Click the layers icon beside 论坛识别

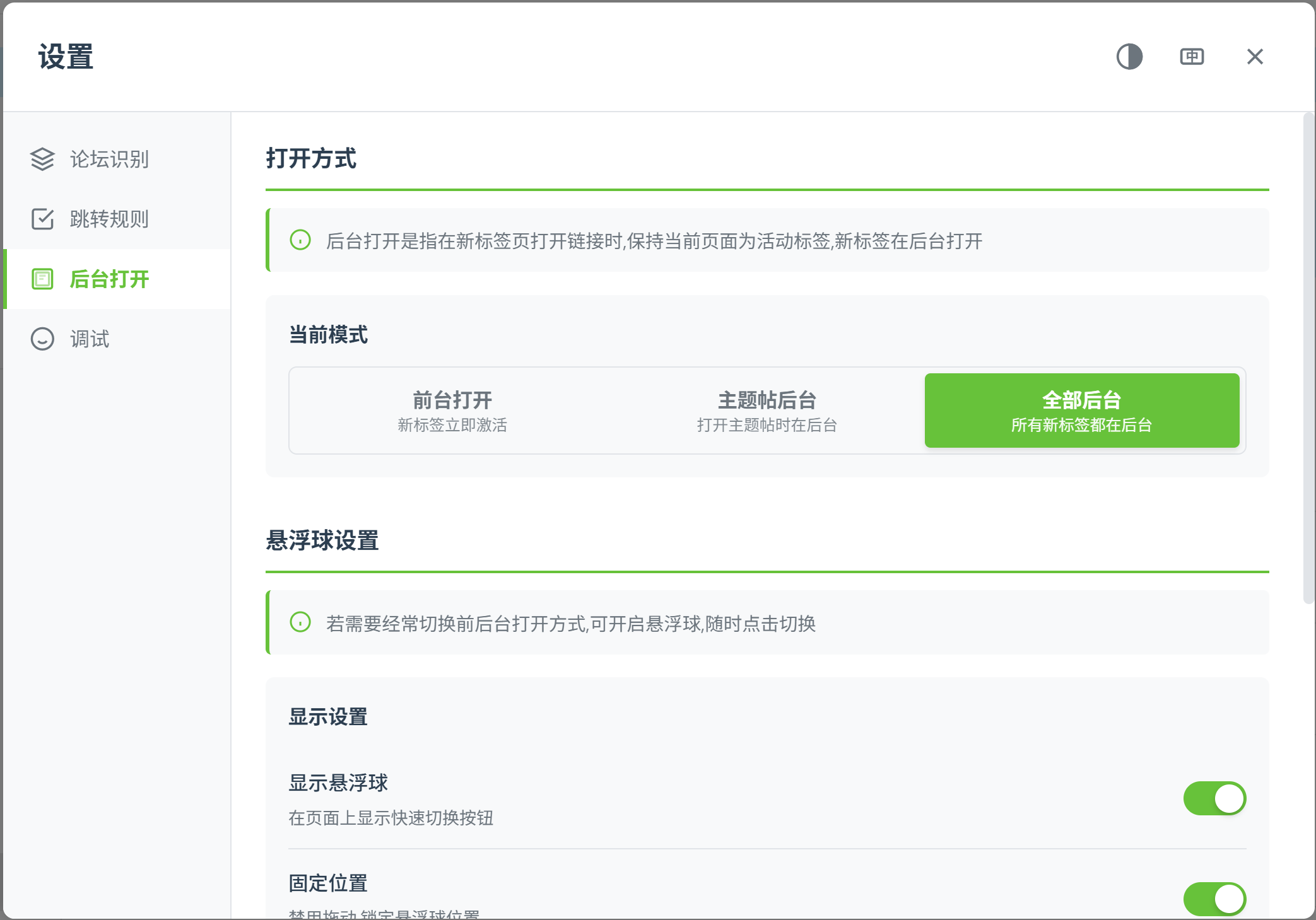click(42, 159)
